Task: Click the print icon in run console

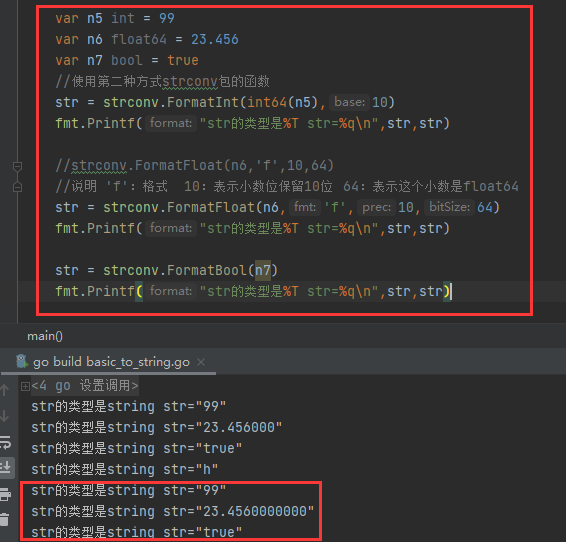Action: pos(5,494)
